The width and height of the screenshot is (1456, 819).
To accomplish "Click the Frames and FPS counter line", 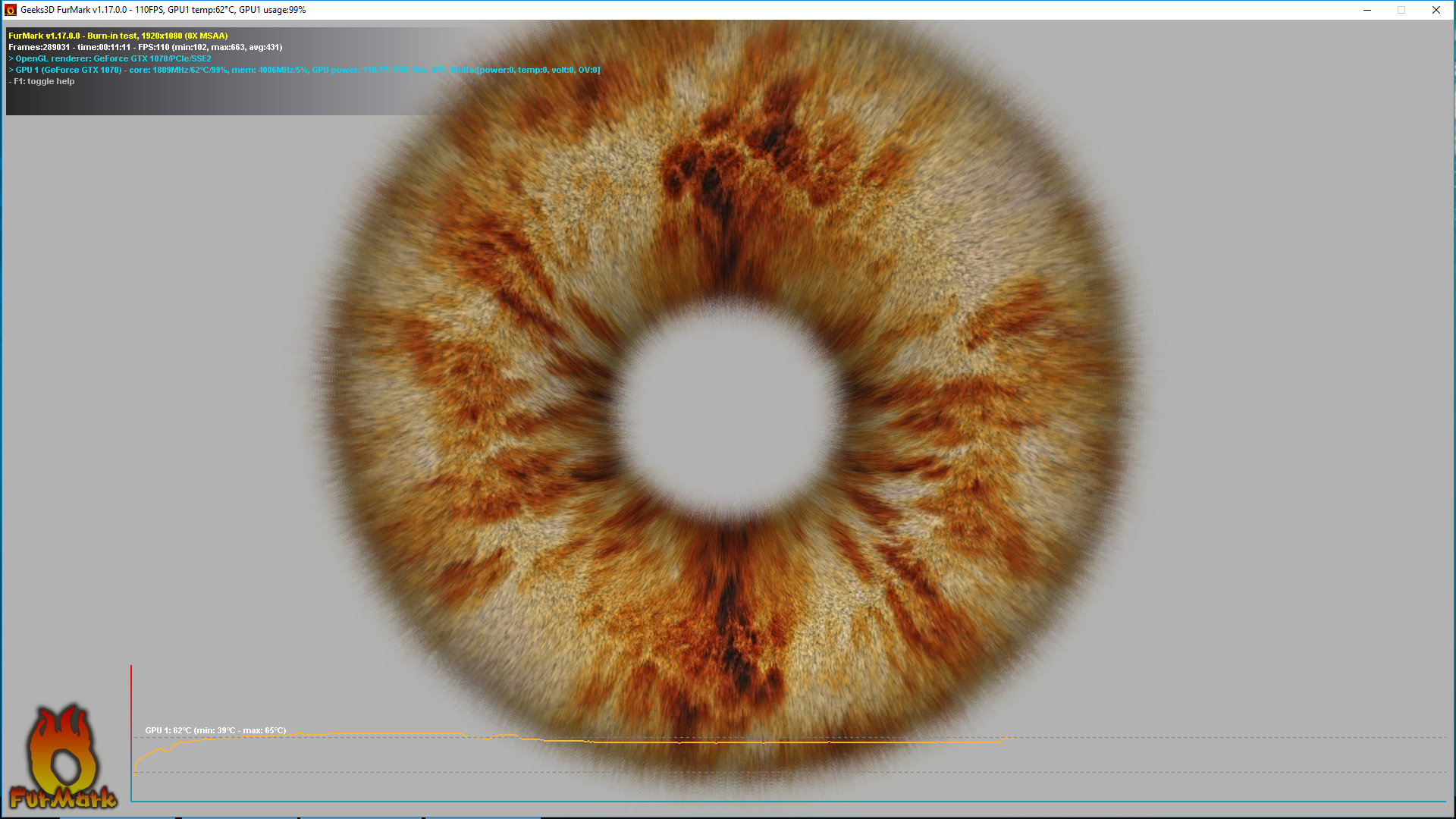I will click(x=145, y=47).
